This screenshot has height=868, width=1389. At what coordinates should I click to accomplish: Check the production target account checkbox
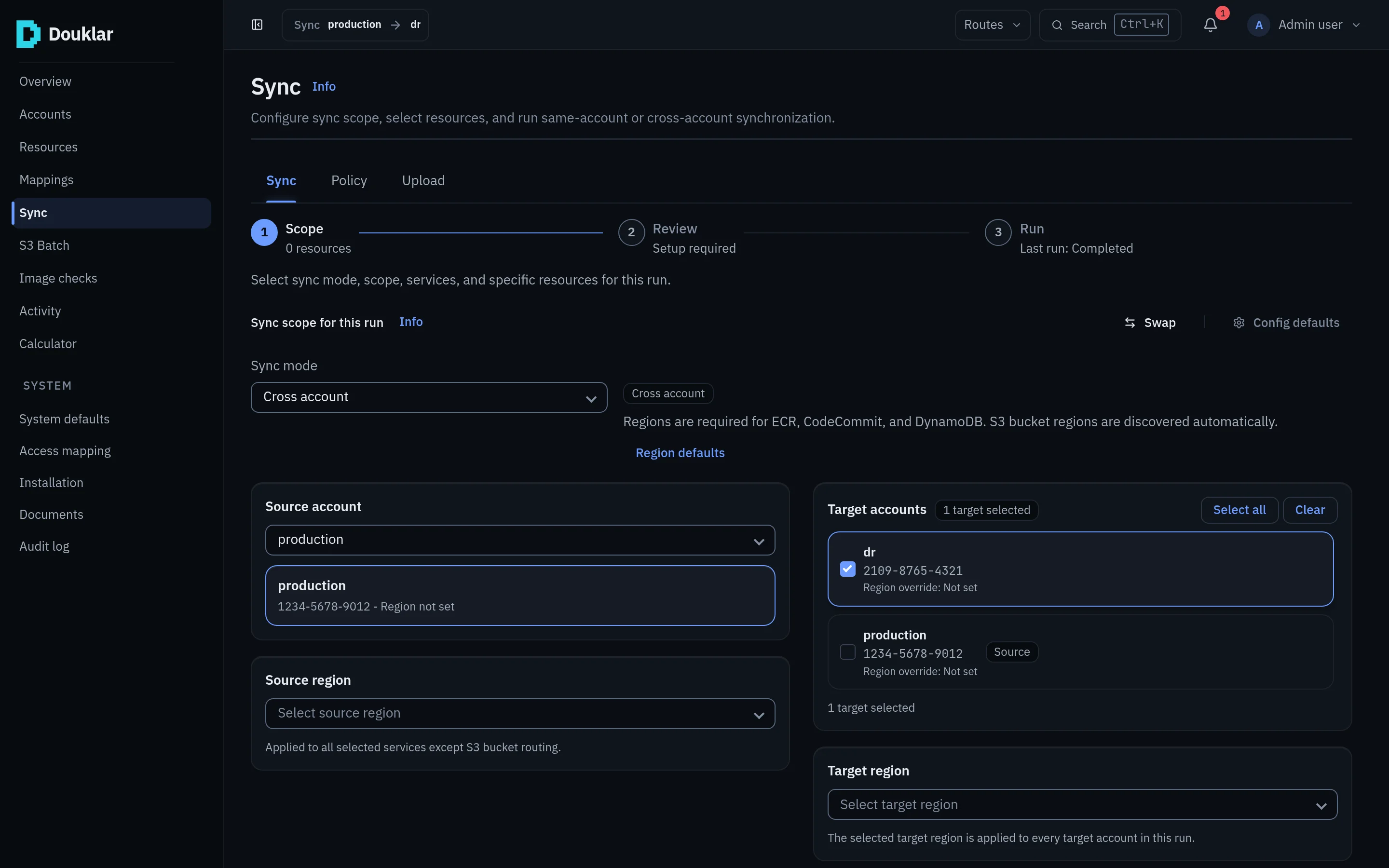tap(848, 652)
